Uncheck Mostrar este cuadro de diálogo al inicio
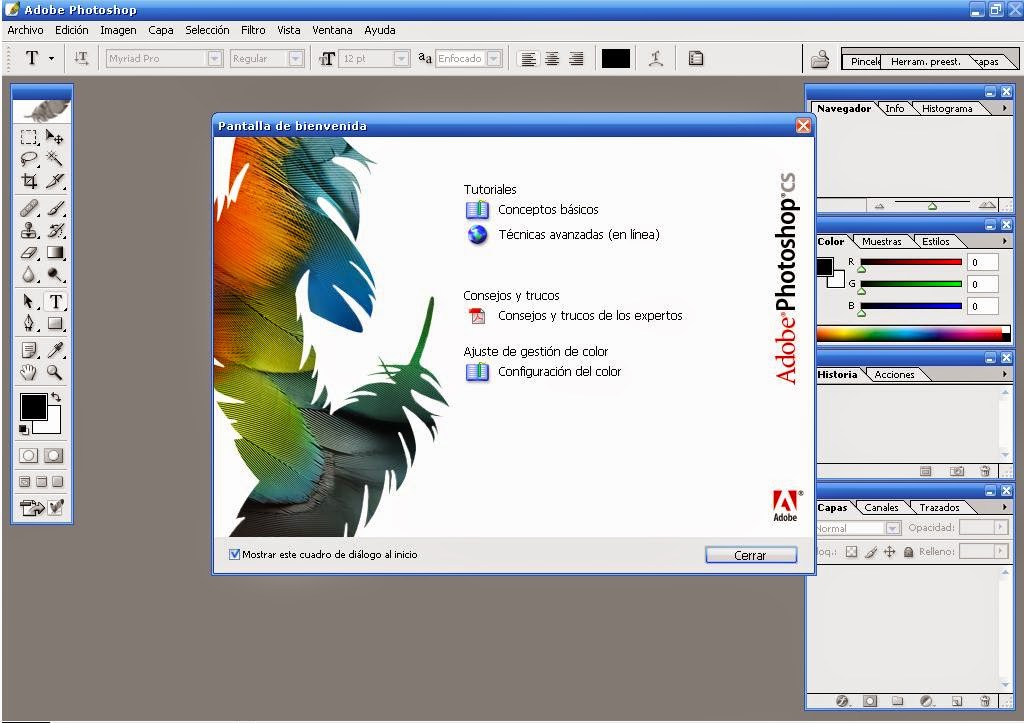The width and height of the screenshot is (1024, 723). pyautogui.click(x=234, y=554)
